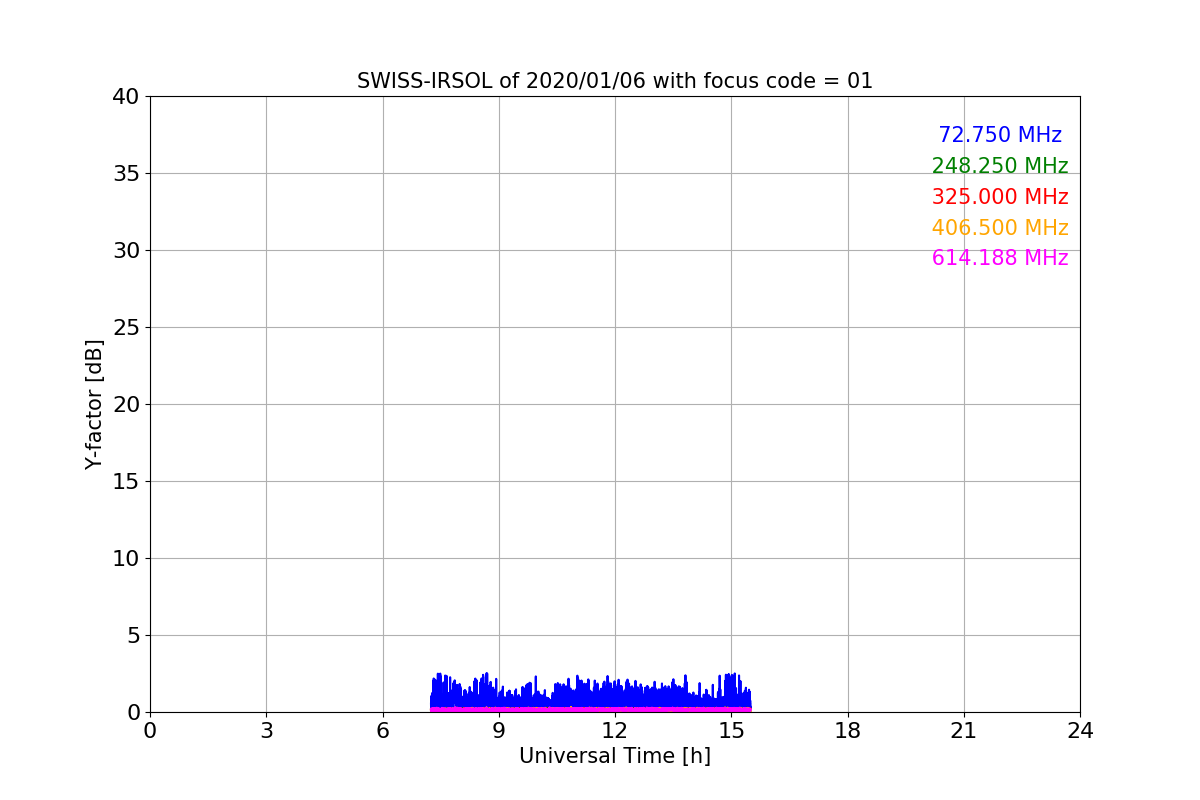Click the x-axis tick label 3
Viewport: 1200px width, 800px height.
(x=266, y=731)
